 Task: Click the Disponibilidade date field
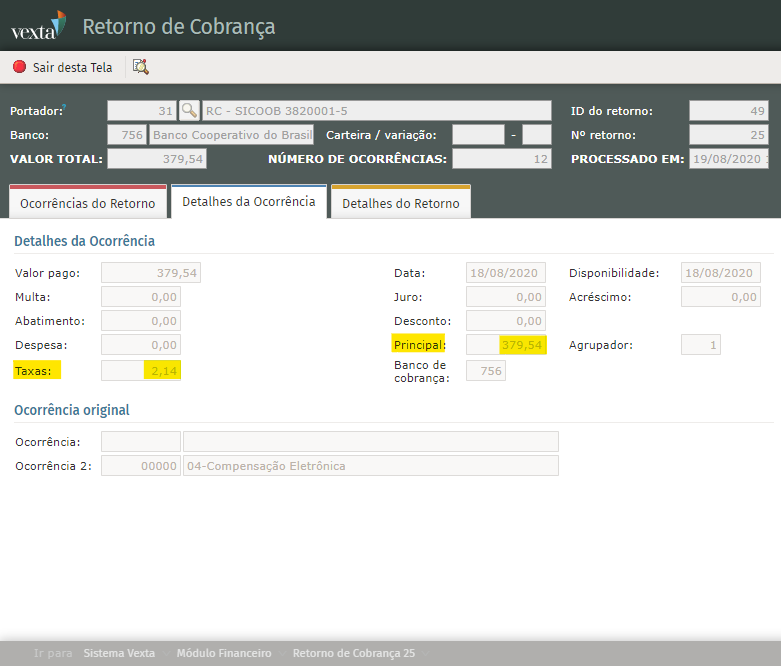(x=720, y=273)
